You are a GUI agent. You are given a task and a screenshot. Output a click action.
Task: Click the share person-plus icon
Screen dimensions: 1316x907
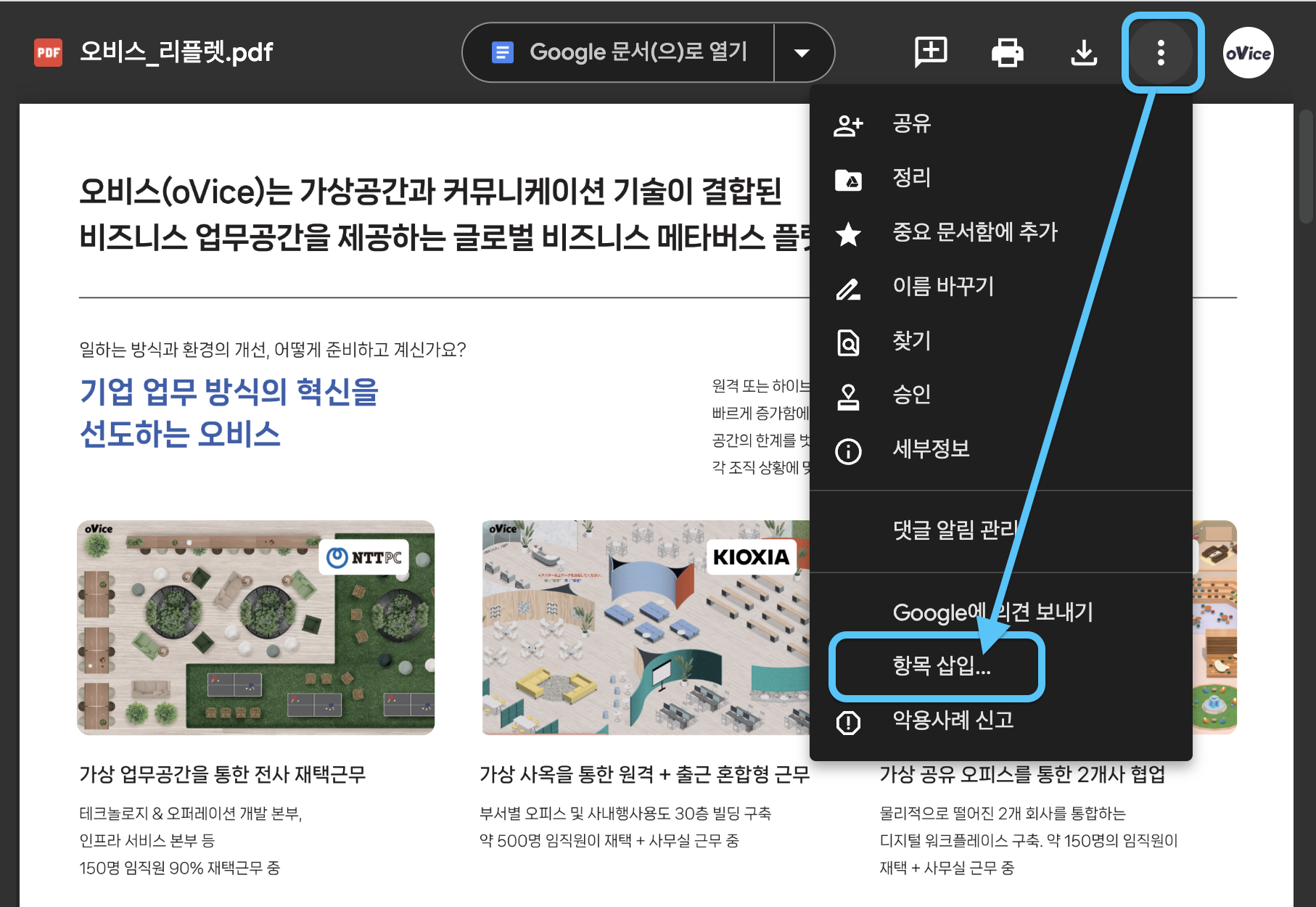(x=848, y=125)
